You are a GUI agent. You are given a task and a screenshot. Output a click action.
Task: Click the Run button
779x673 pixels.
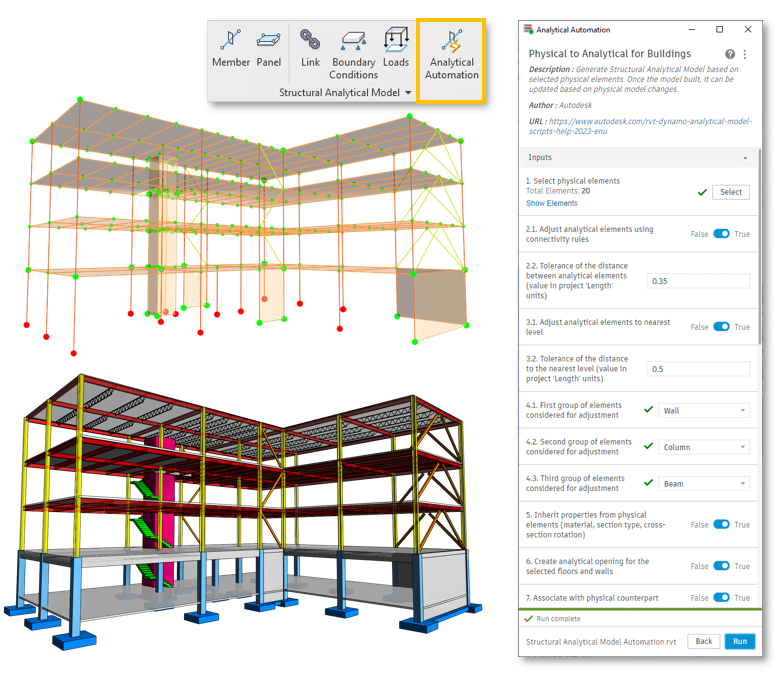click(x=739, y=641)
